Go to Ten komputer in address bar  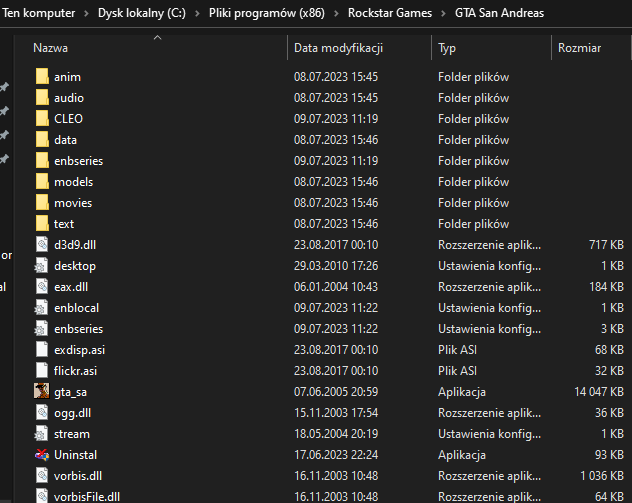[x=39, y=13]
